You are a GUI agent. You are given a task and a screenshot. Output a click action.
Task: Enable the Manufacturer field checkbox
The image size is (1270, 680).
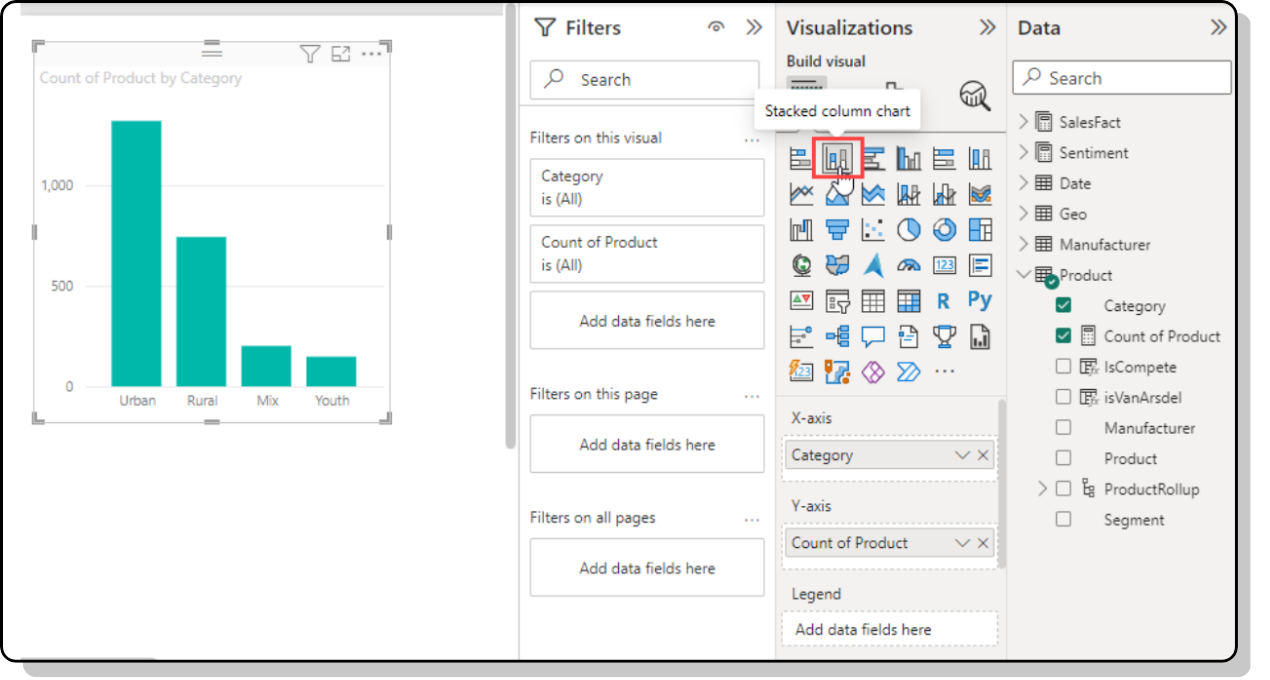click(1063, 428)
